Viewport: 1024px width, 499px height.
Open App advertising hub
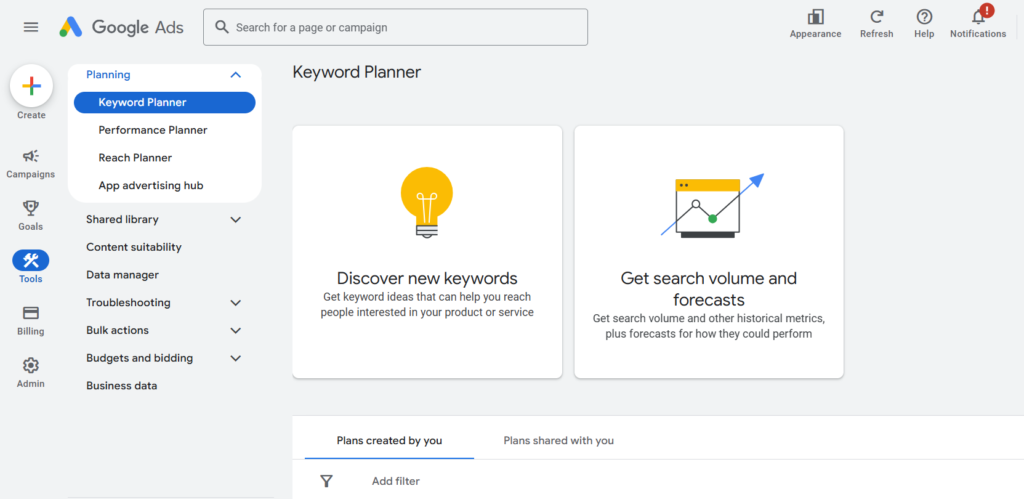[x=151, y=185]
